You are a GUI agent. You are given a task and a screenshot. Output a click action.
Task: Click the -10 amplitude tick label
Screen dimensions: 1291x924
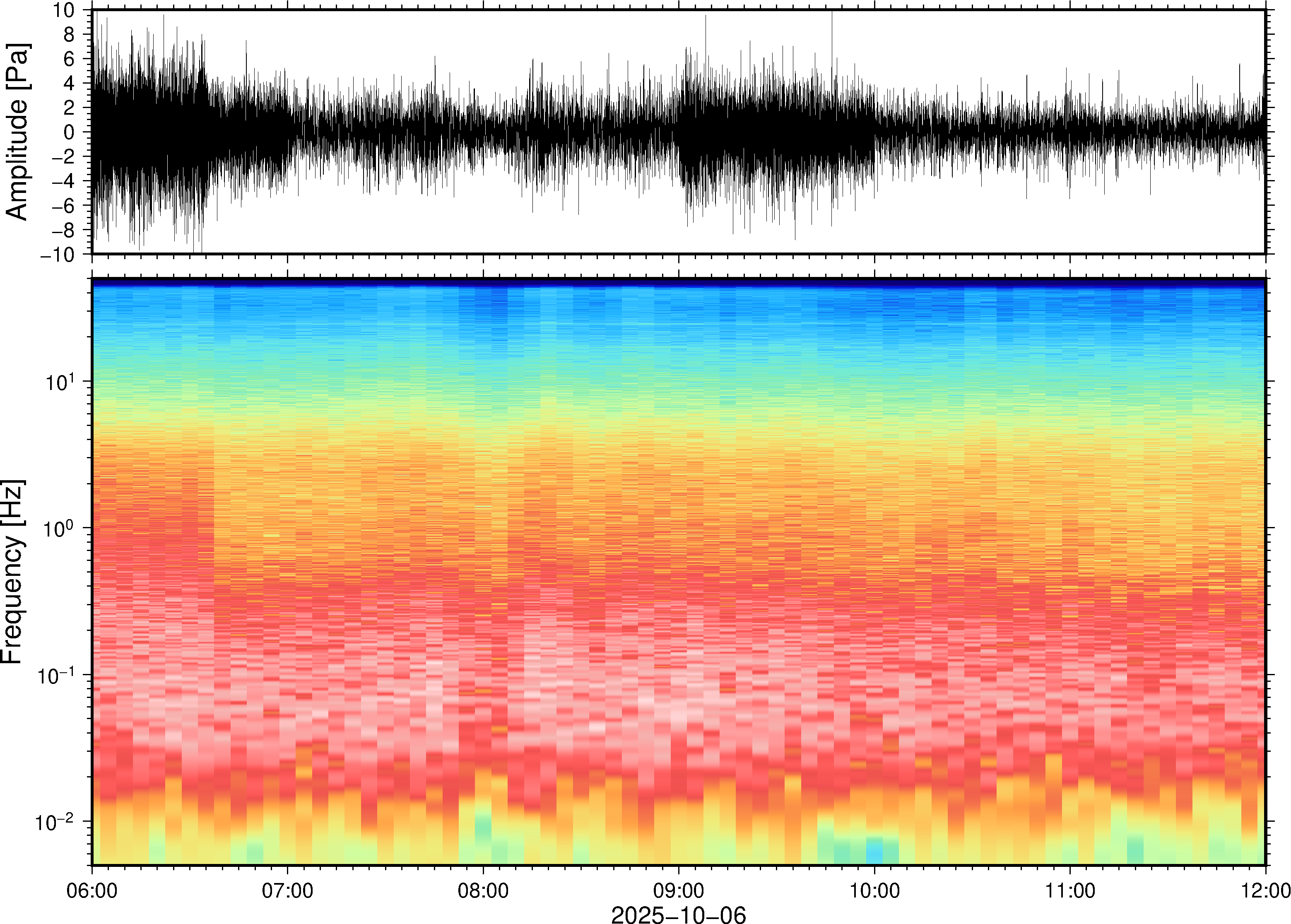coord(58,254)
